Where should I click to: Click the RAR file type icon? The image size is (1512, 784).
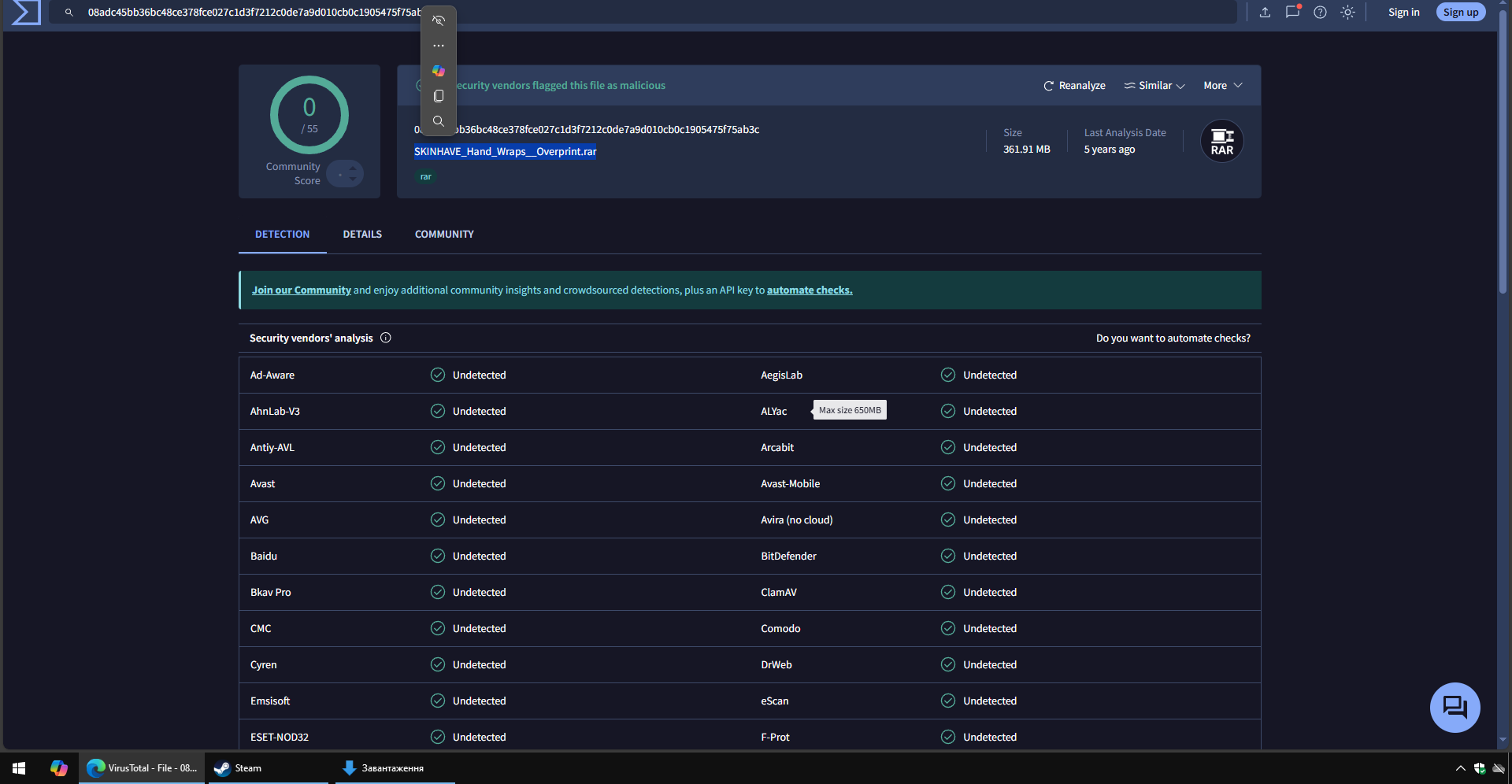pos(1222,141)
